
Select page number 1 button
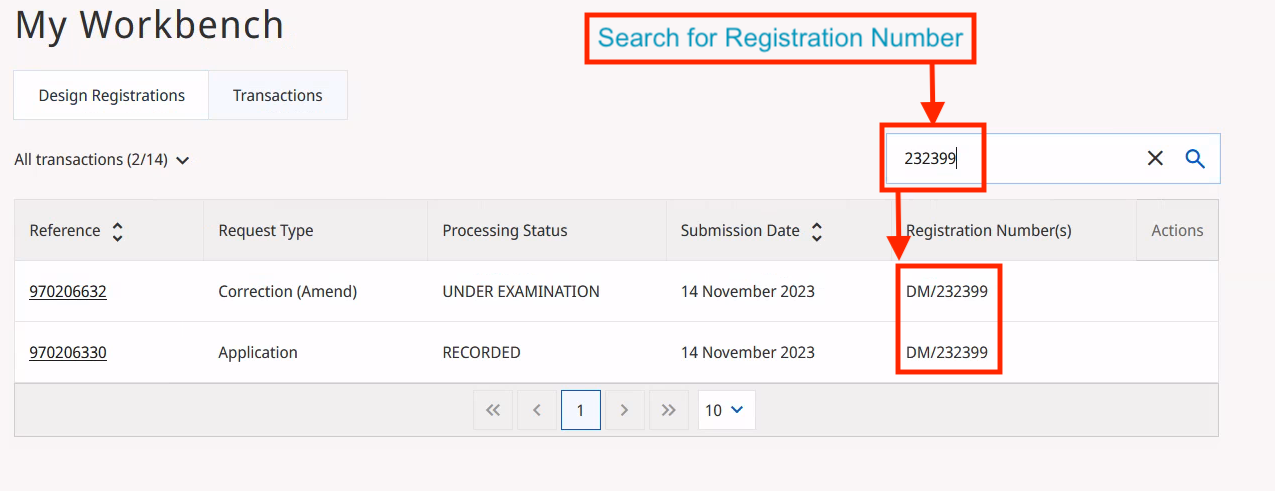click(x=581, y=410)
